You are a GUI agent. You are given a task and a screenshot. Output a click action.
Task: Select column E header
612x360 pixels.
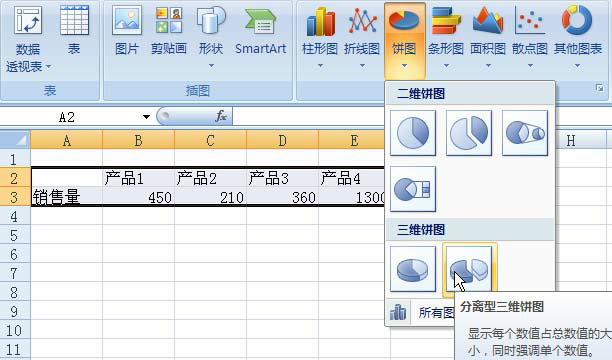(354, 140)
